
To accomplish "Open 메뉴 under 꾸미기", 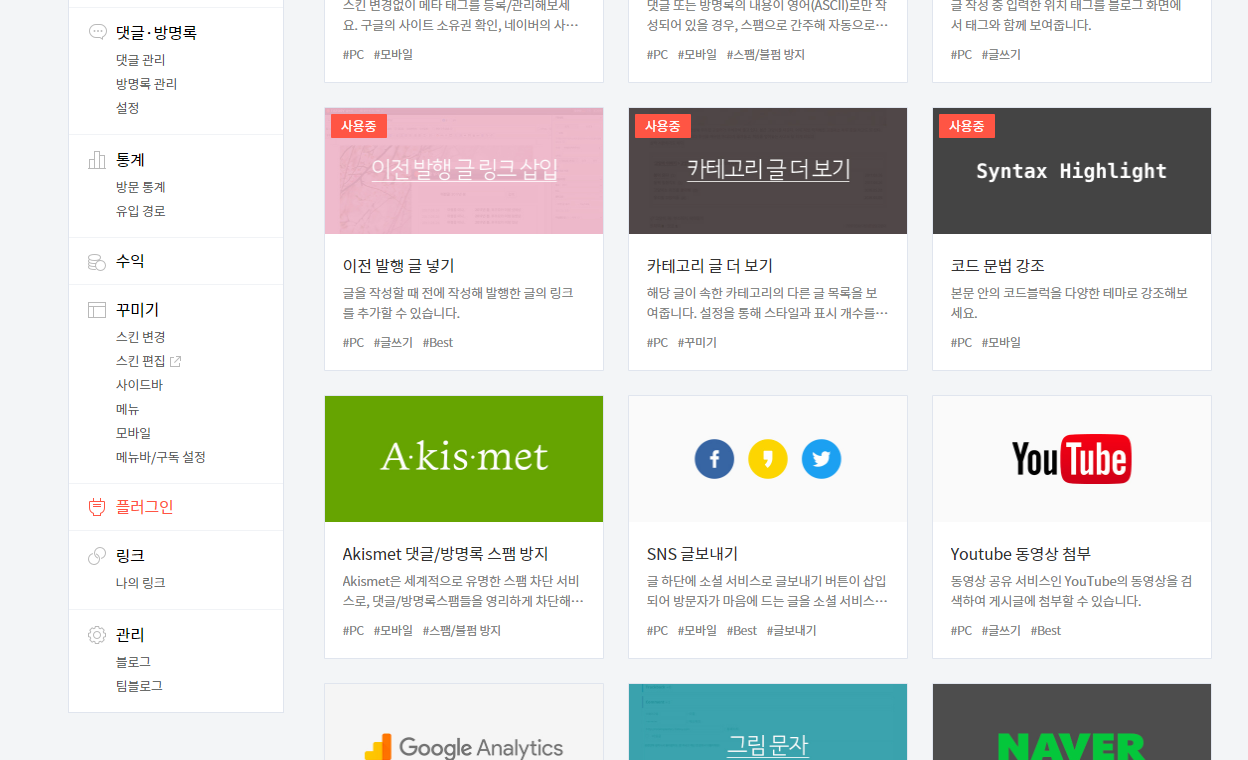I will 127,409.
